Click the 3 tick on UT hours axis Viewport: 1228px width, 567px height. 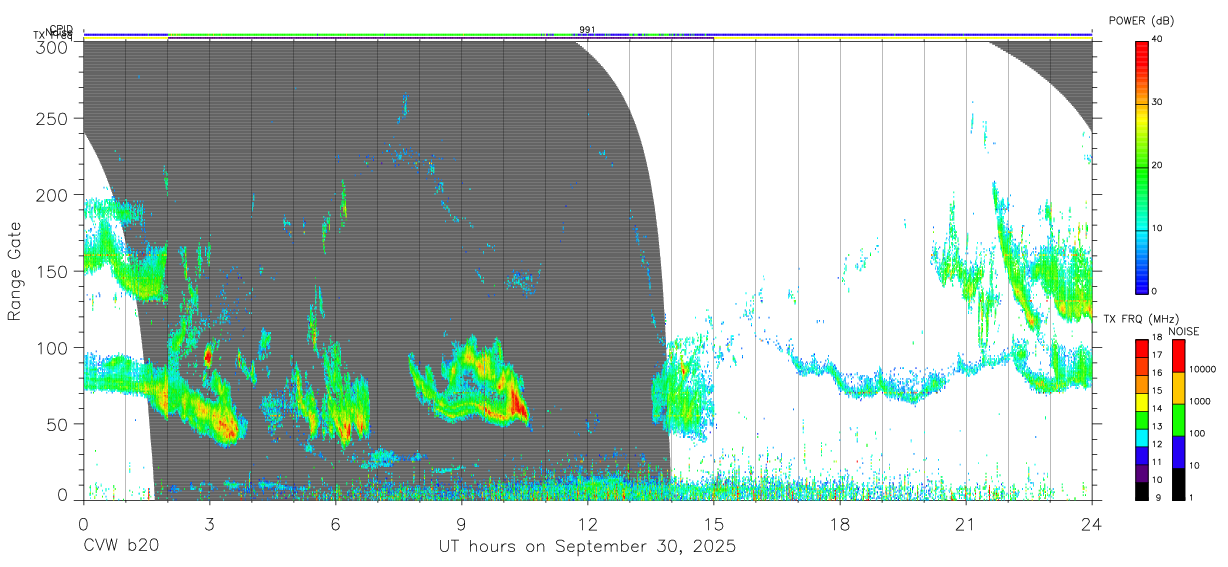point(209,524)
